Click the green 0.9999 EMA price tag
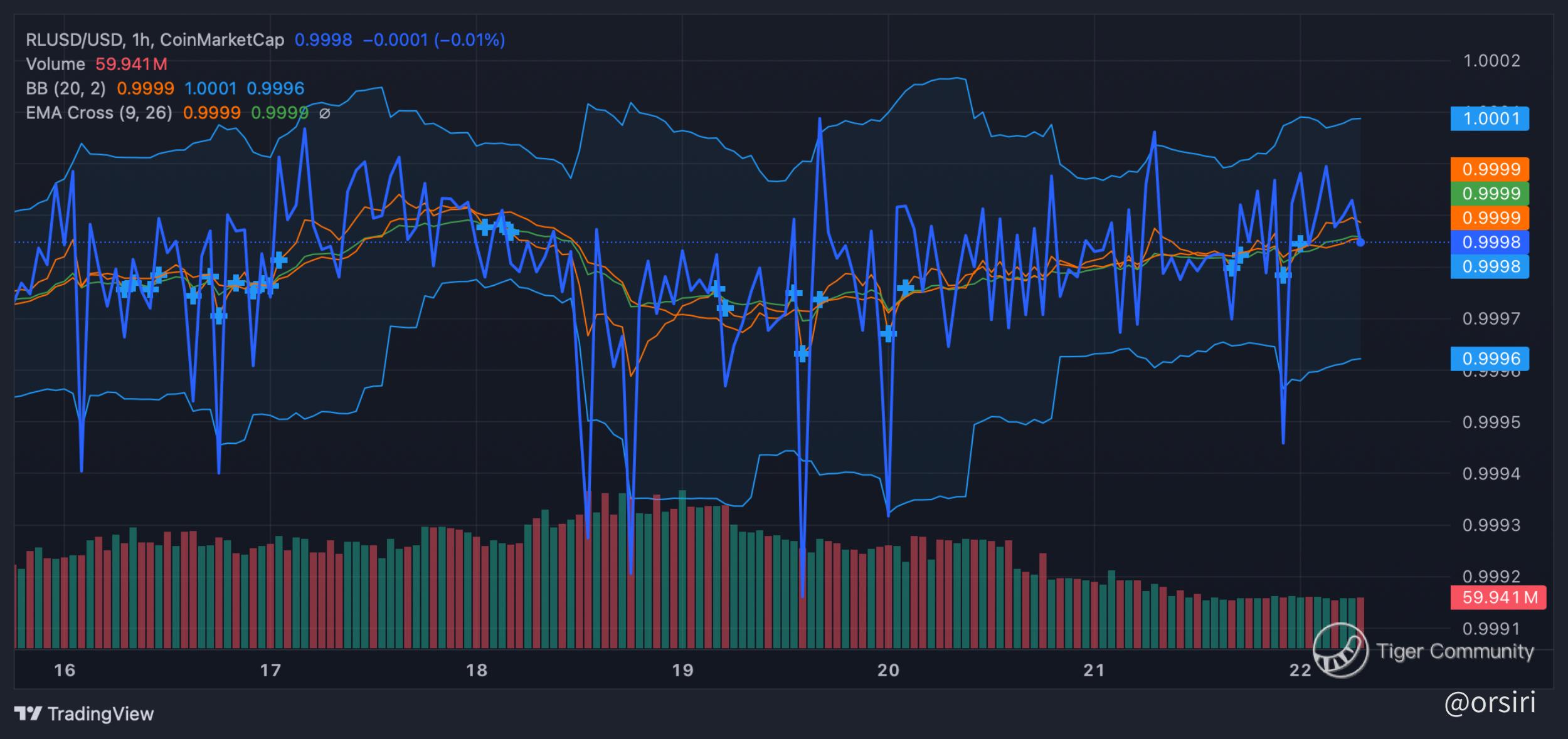The image size is (1568, 739). (x=1490, y=193)
